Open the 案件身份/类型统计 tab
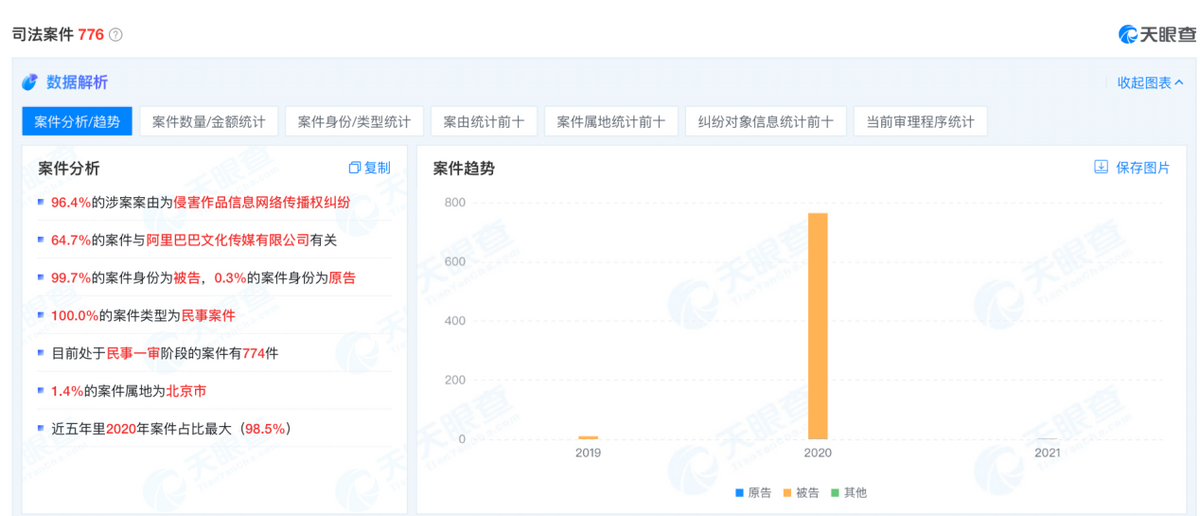Image resolution: width=1200 pixels, height=516 pixels. (354, 122)
